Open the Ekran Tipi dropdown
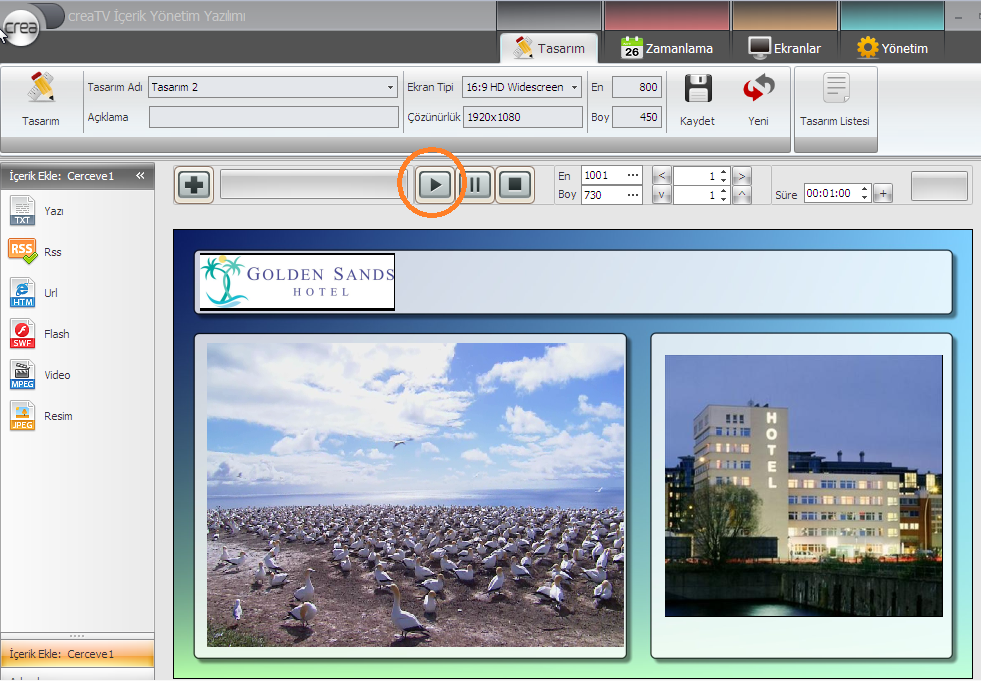Screen dimensions: 981x681 coord(575,88)
